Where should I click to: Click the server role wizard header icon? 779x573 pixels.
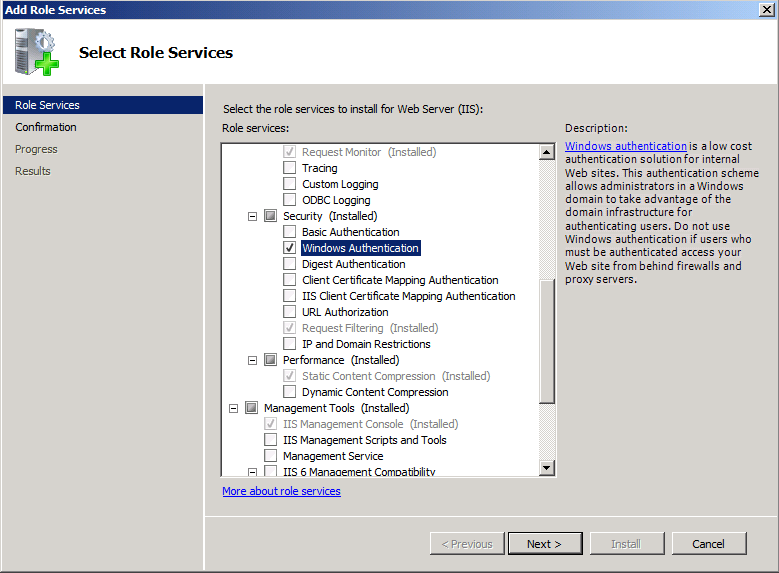coord(37,52)
